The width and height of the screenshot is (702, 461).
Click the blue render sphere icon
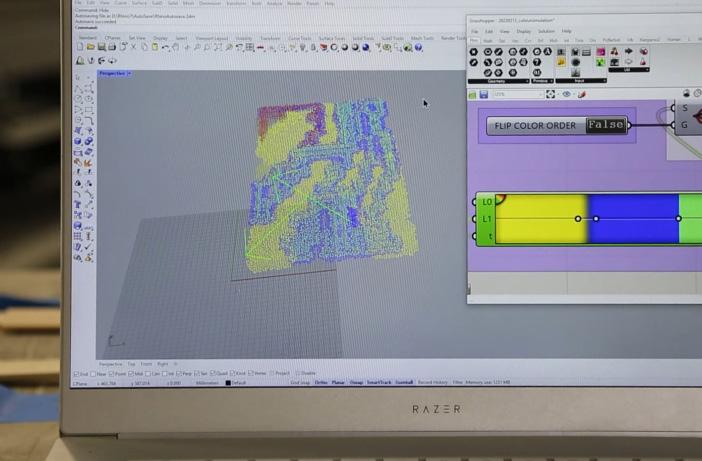tap(366, 47)
